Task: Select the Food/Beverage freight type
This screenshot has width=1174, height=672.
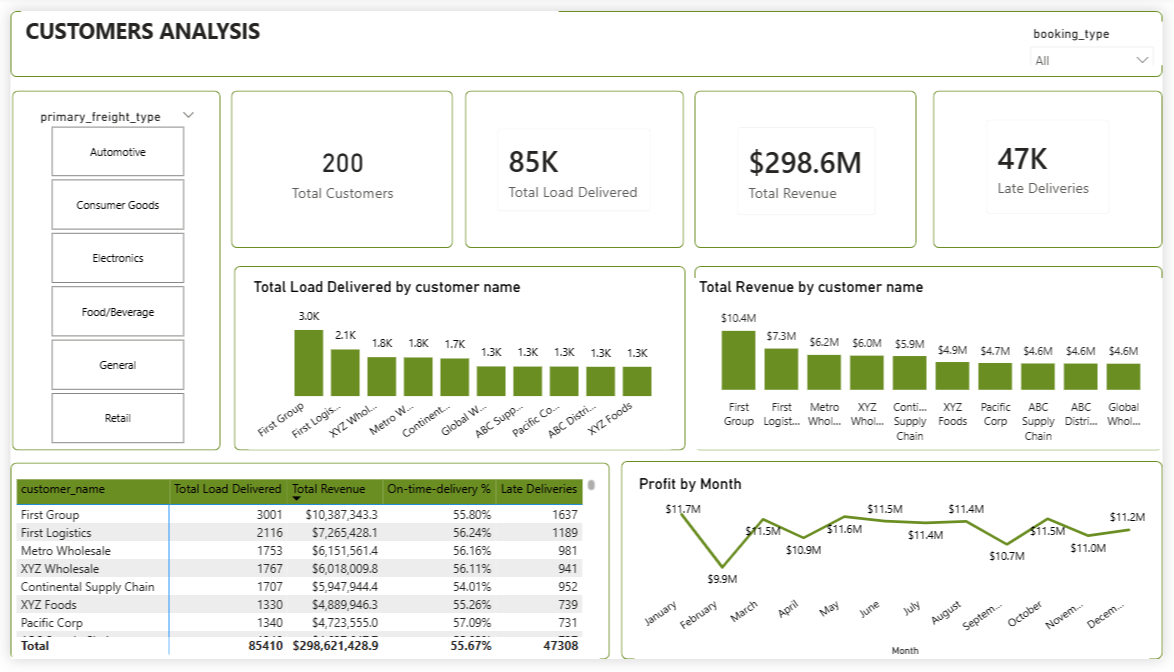Action: click(118, 312)
